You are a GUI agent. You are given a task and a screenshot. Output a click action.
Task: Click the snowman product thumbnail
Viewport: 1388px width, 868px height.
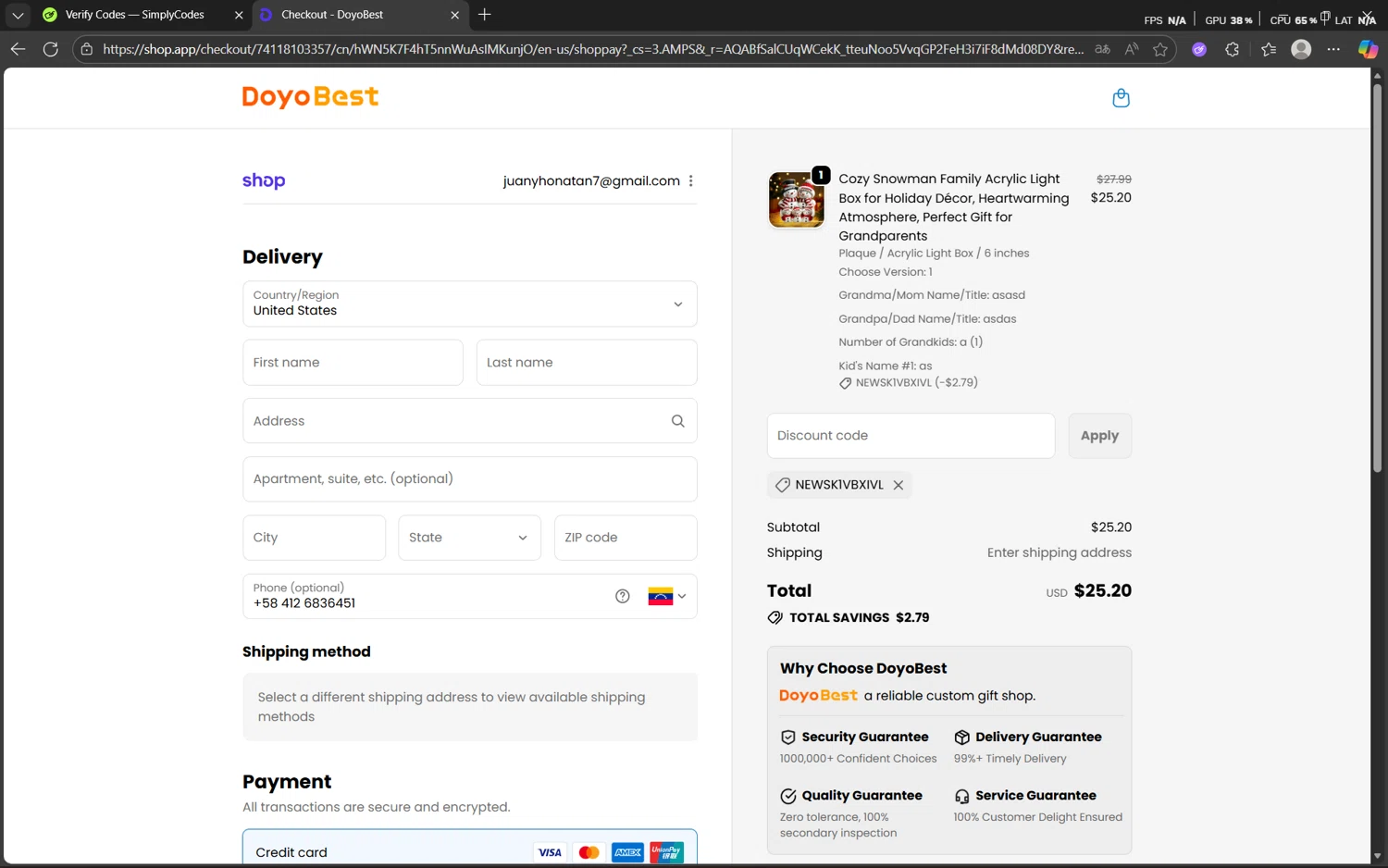[x=796, y=199]
